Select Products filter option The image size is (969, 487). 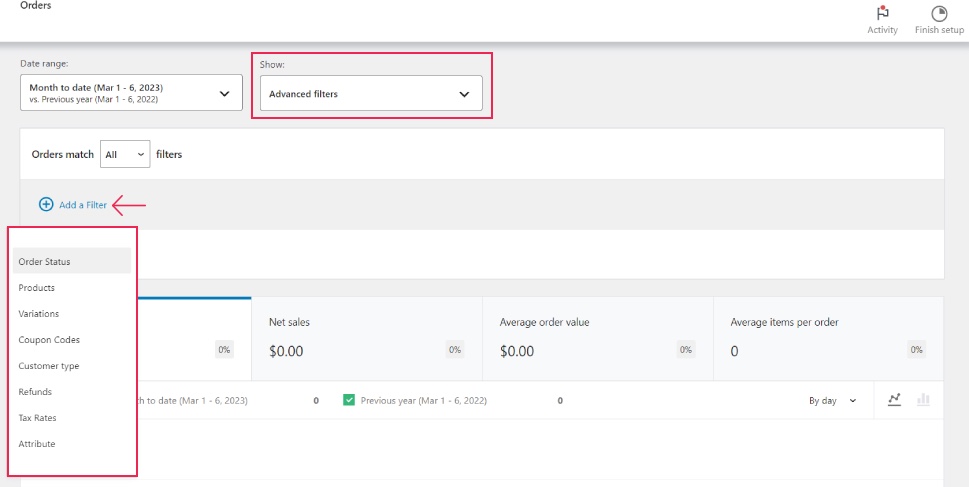click(x=37, y=288)
